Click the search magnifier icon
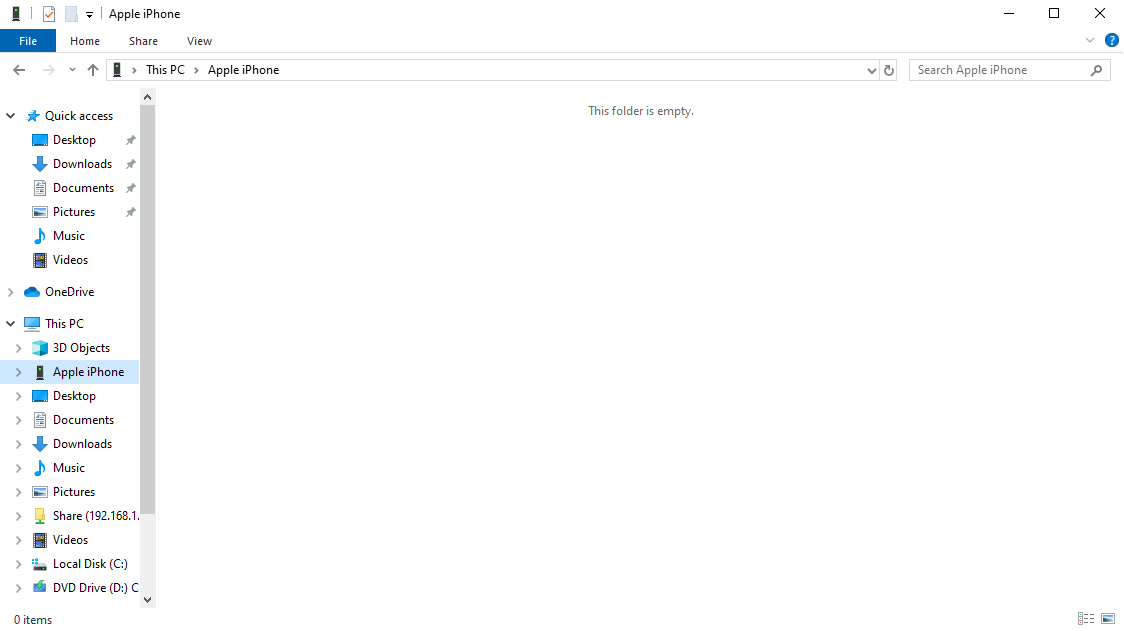The width and height of the screenshot is (1124, 631). click(x=1096, y=70)
